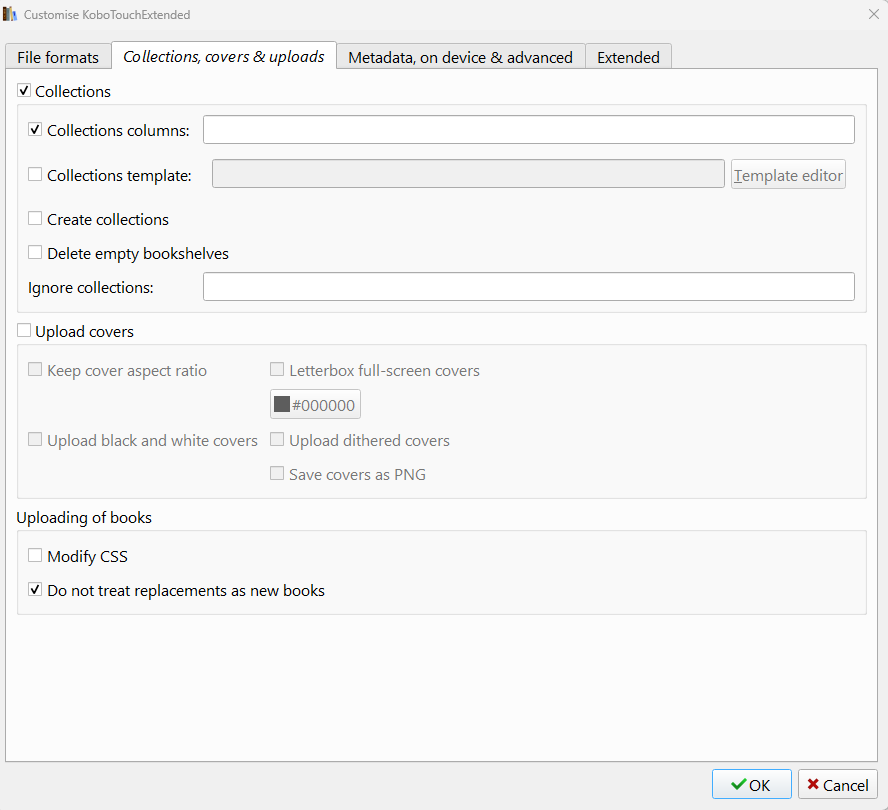Pick the #000000 letterbox colour button
Viewport: 888px width, 810px height.
click(x=315, y=404)
